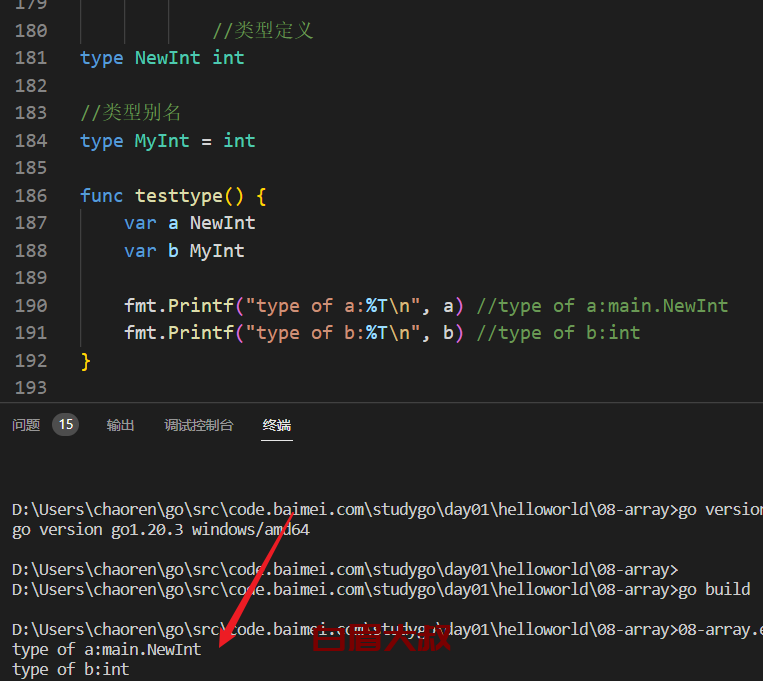Screen dimensions: 763x681
Task: Click comment '//type of b:int'
Action: click(x=558, y=333)
